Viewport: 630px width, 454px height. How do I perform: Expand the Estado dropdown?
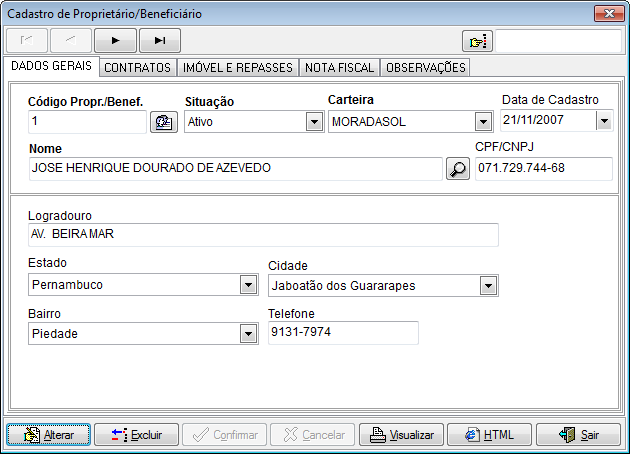point(248,285)
